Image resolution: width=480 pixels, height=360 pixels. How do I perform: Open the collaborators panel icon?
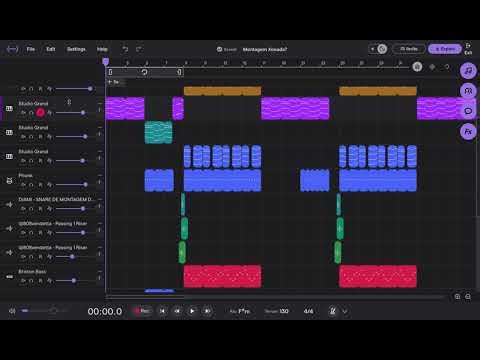[468, 91]
